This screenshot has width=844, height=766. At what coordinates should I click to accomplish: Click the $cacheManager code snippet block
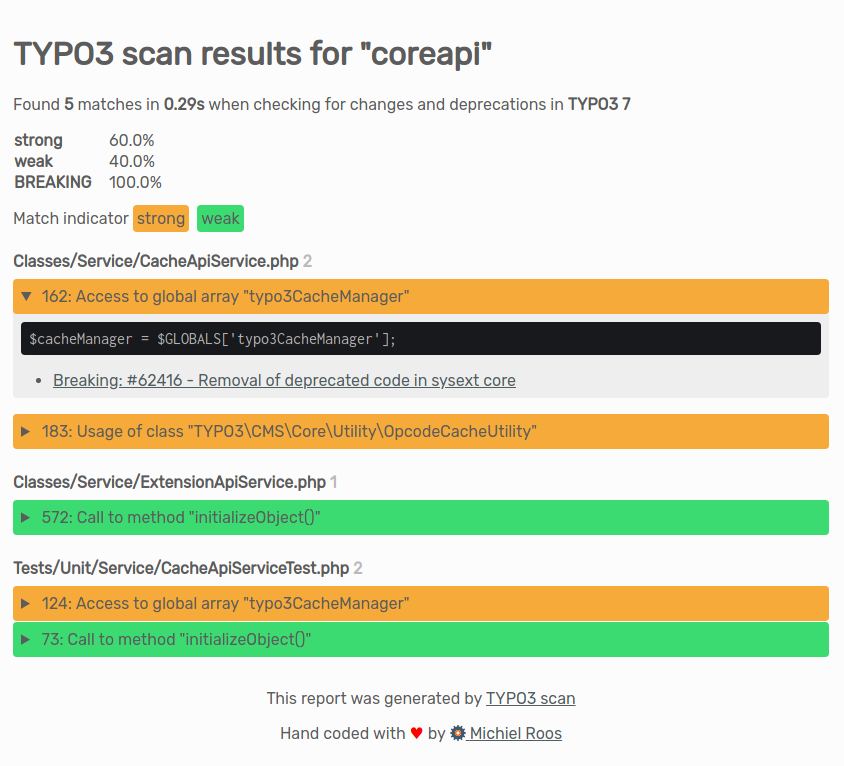[421, 339]
